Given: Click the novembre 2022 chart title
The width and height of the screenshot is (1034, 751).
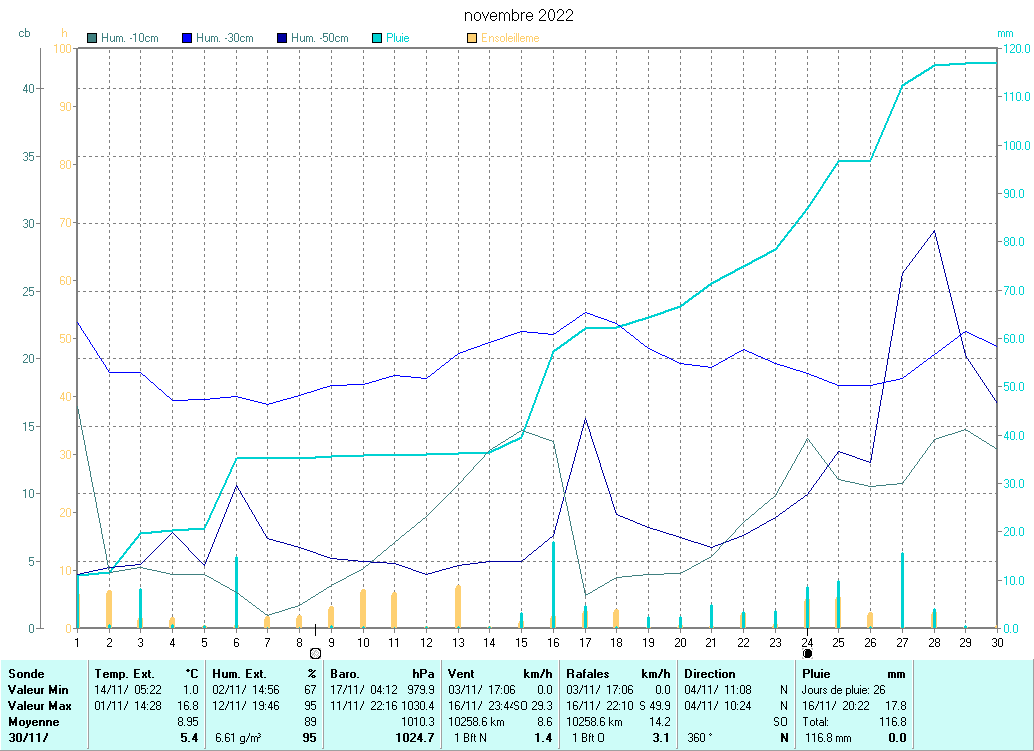Looking at the screenshot, I should point(519,16).
